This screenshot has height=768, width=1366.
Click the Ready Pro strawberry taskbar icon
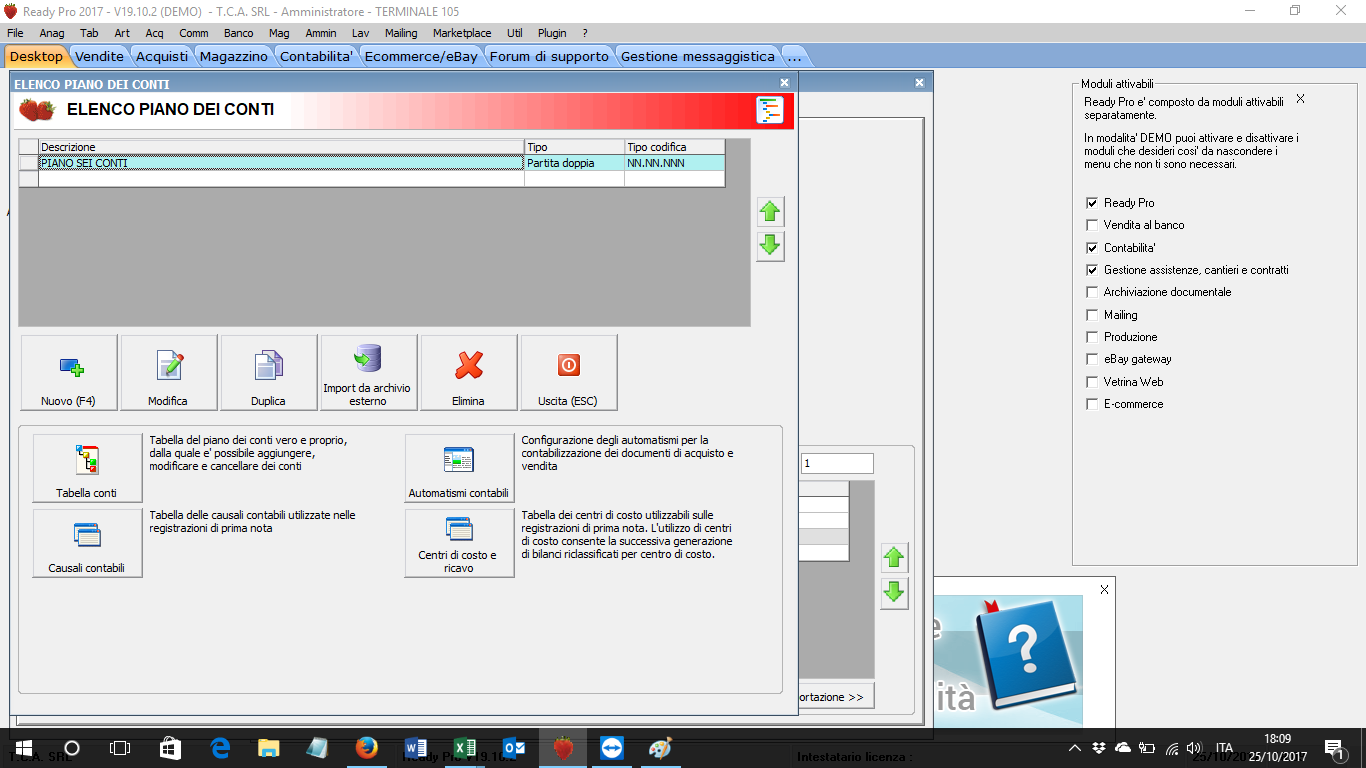563,748
